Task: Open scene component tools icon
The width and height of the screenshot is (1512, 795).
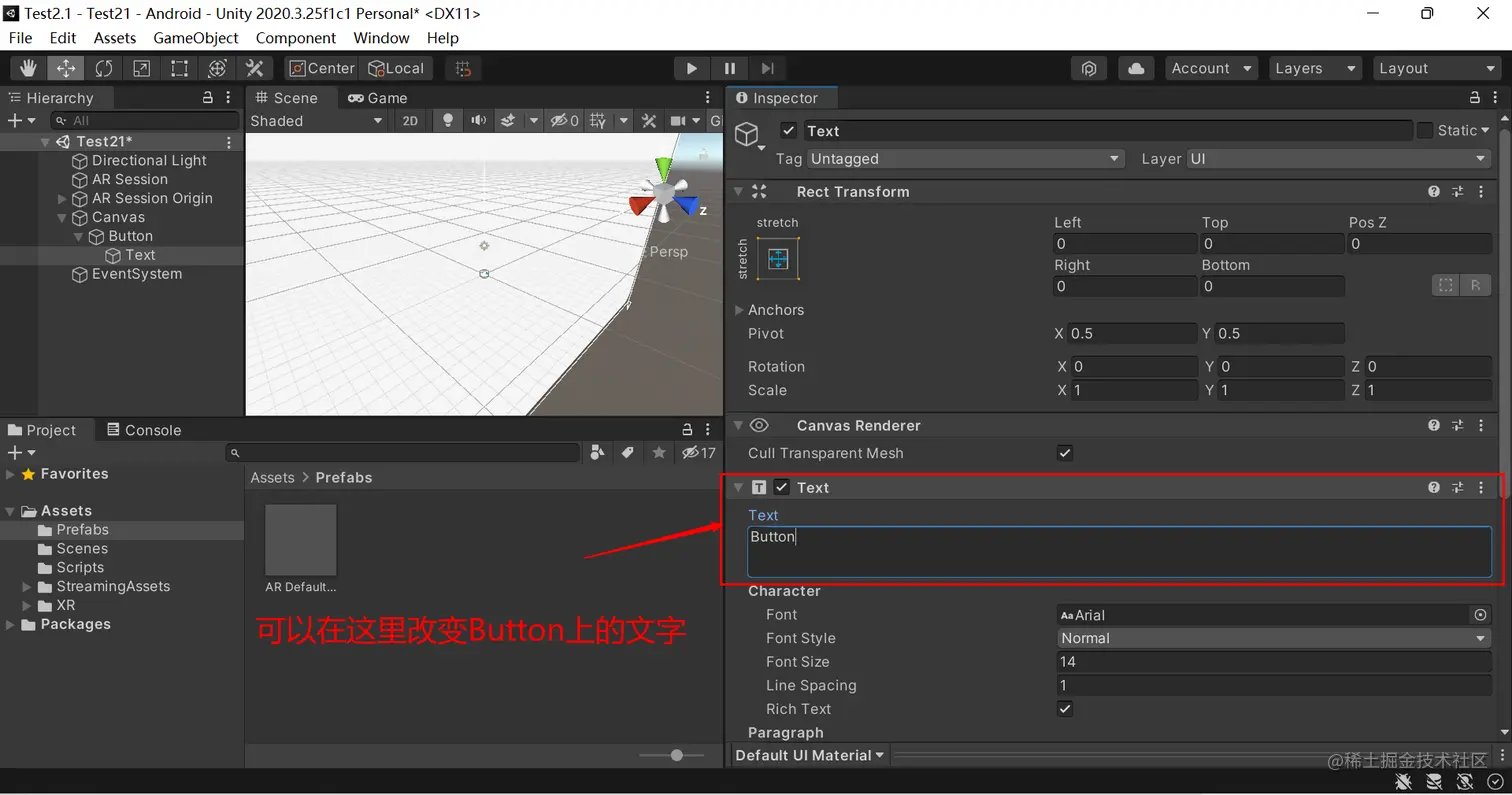Action: tap(649, 121)
